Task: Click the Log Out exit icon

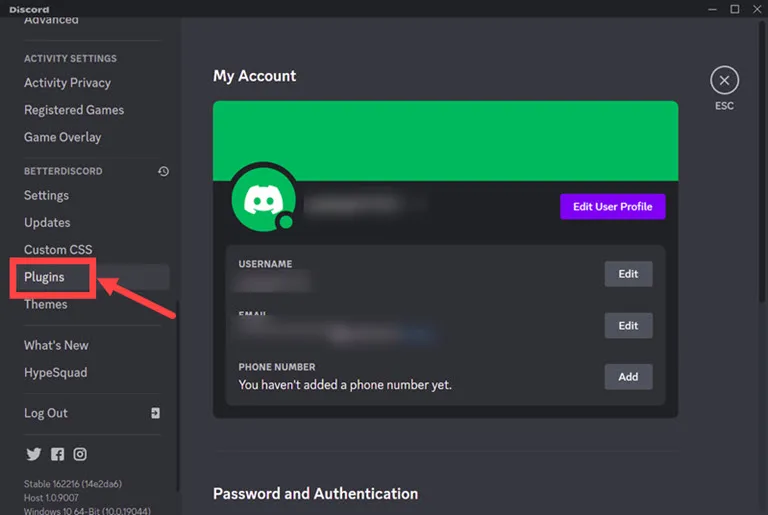Action: [155, 413]
